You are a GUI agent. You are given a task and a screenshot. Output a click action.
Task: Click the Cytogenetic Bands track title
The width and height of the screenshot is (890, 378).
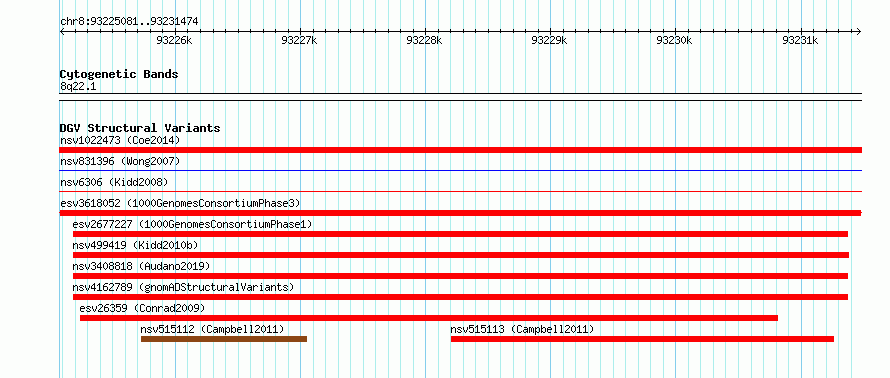119,74
